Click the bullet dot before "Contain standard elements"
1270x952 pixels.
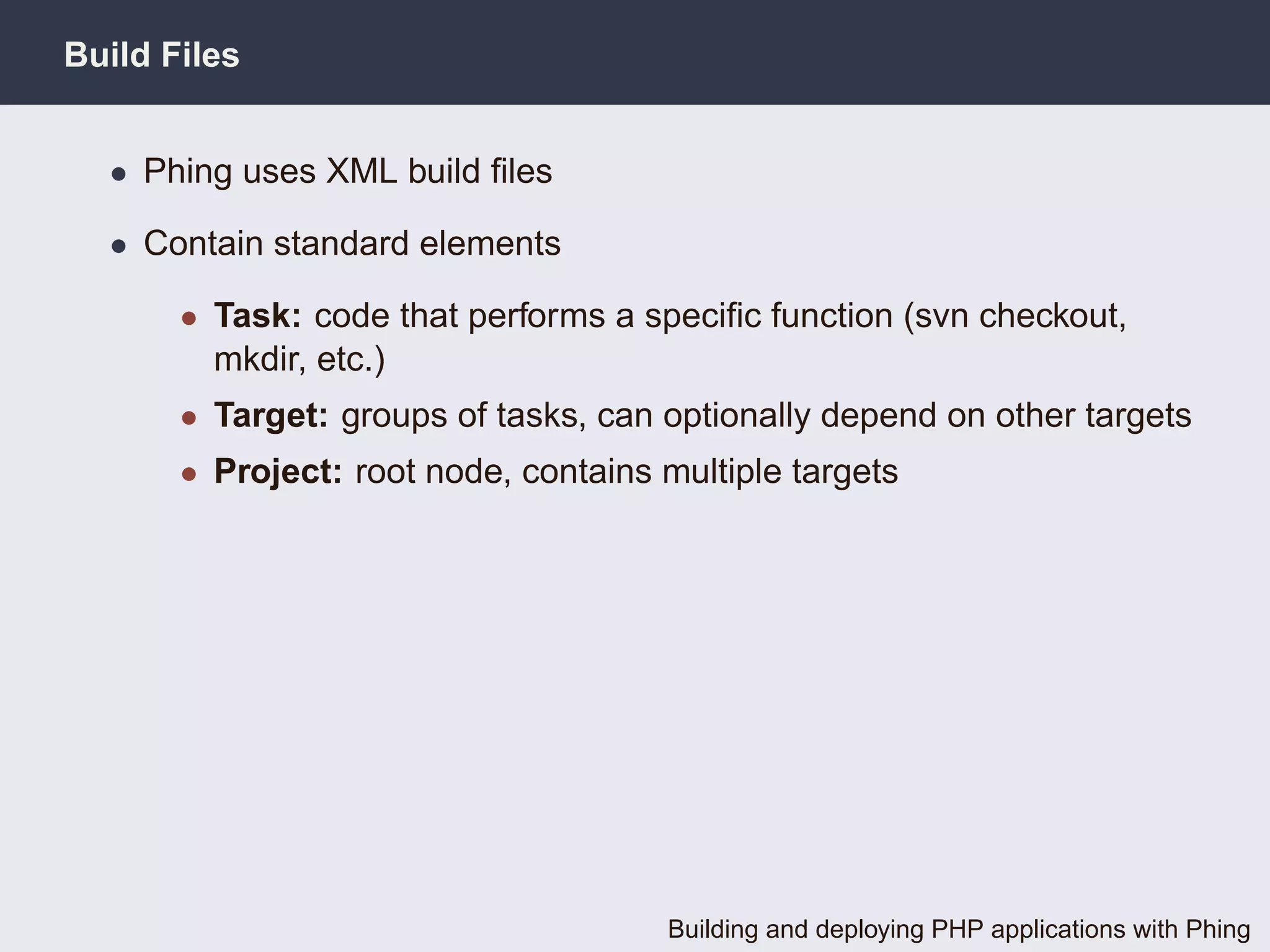pos(118,247)
